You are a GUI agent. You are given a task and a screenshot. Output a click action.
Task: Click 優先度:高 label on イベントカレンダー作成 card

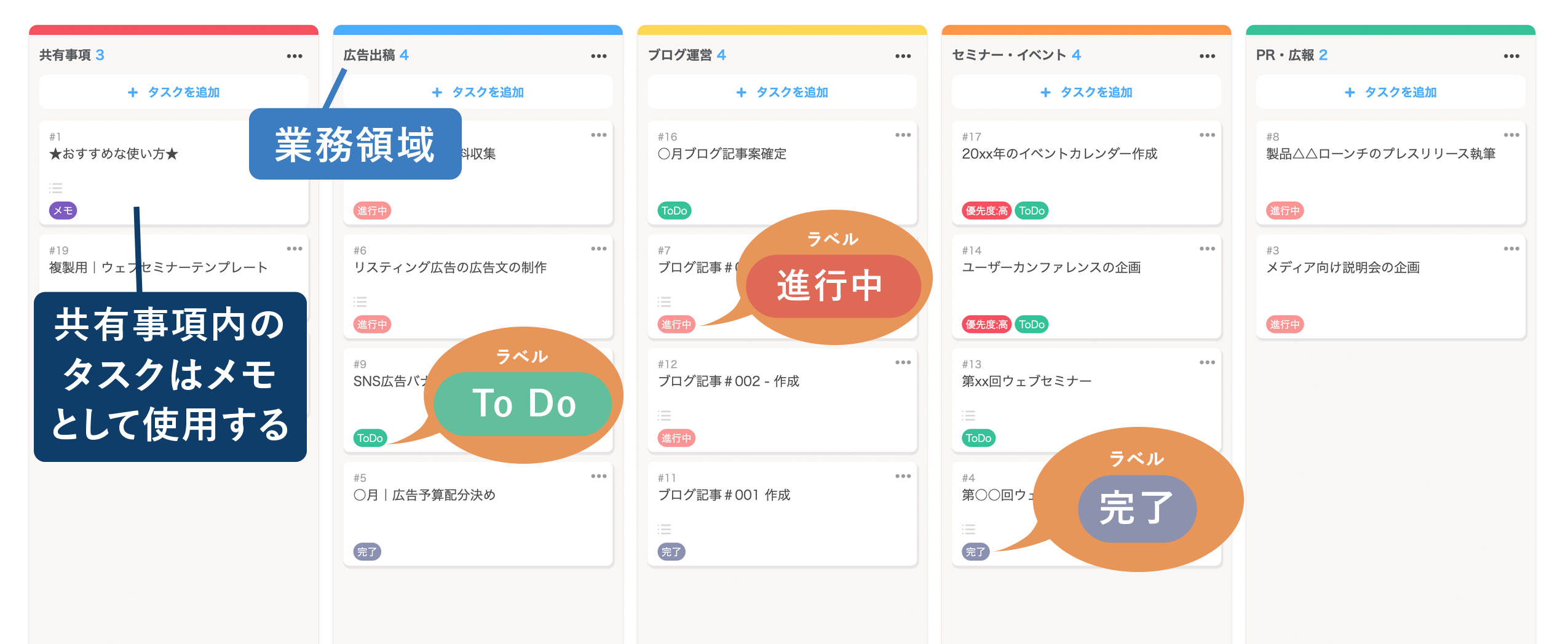pos(986,211)
